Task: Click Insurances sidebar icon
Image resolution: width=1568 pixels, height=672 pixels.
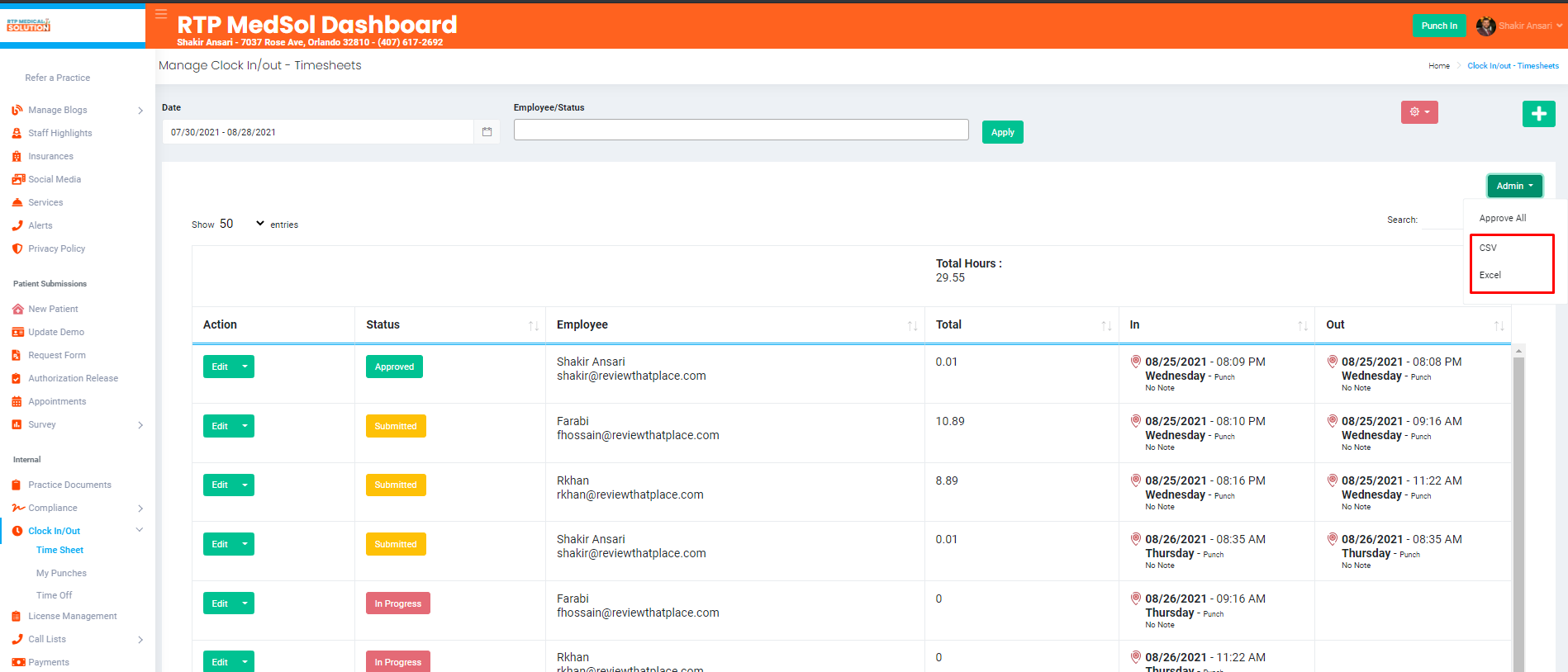Action: point(17,156)
